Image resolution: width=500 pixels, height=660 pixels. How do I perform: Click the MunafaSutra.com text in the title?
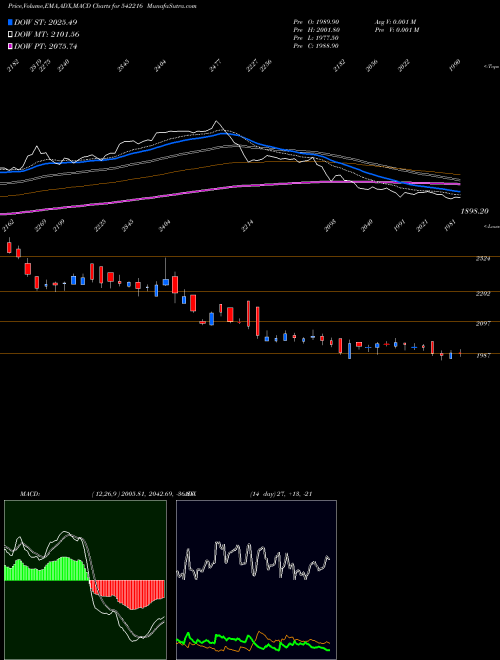coord(174,6)
